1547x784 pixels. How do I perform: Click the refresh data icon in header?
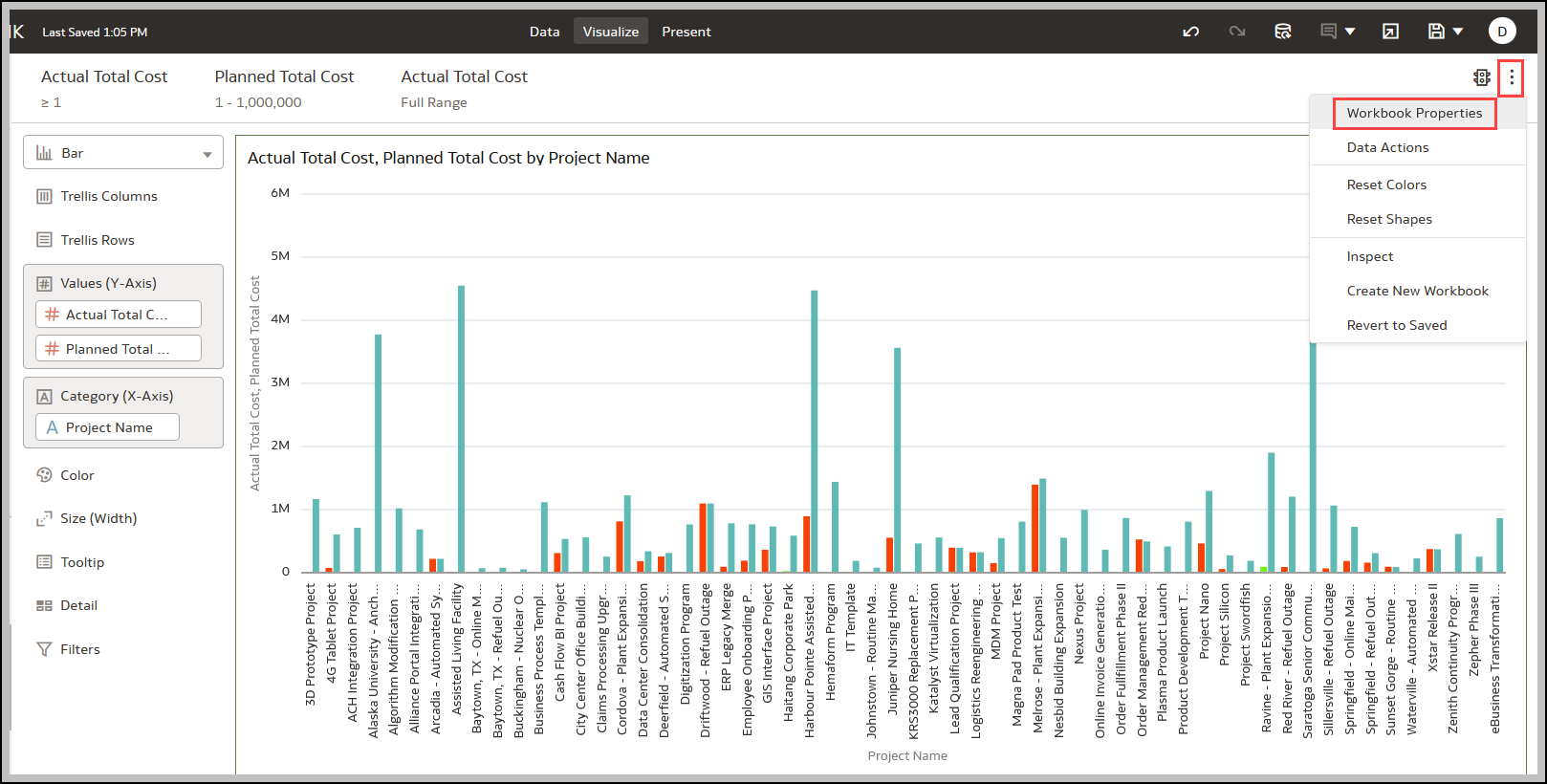pos(1283,32)
